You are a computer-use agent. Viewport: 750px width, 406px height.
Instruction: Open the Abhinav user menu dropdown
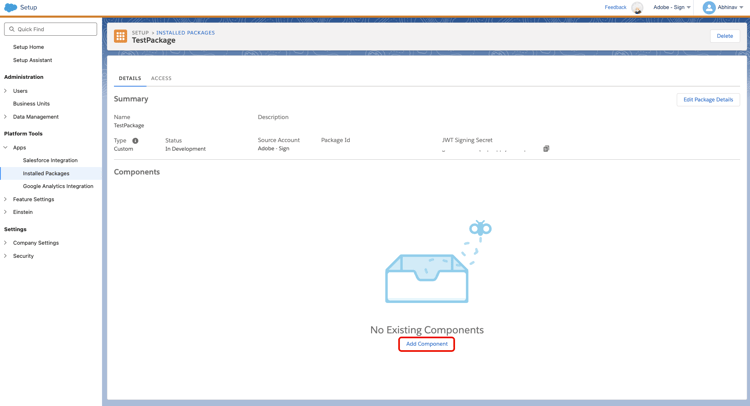(730, 7)
